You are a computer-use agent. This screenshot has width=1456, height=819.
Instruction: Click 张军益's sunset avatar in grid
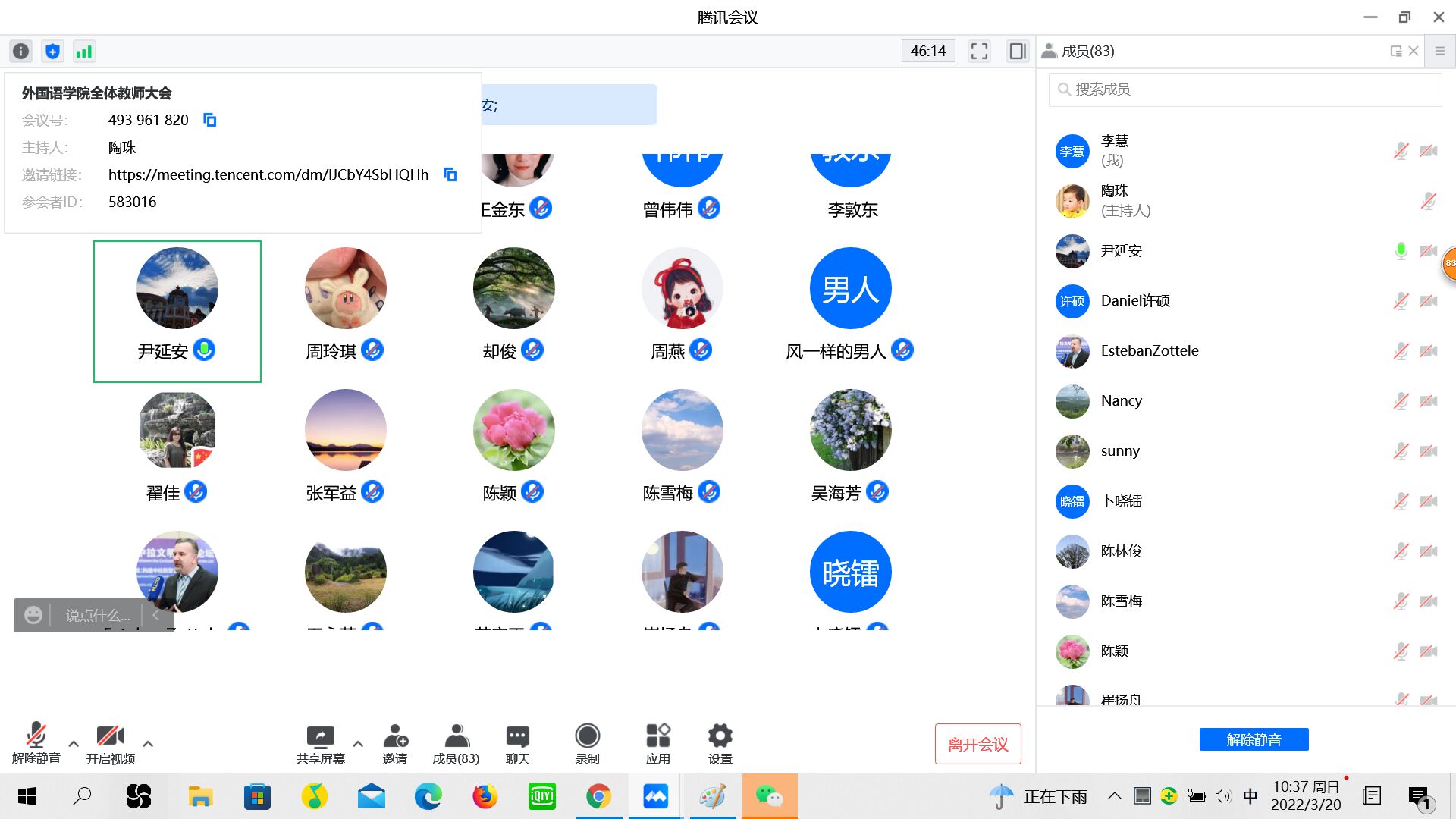click(346, 430)
